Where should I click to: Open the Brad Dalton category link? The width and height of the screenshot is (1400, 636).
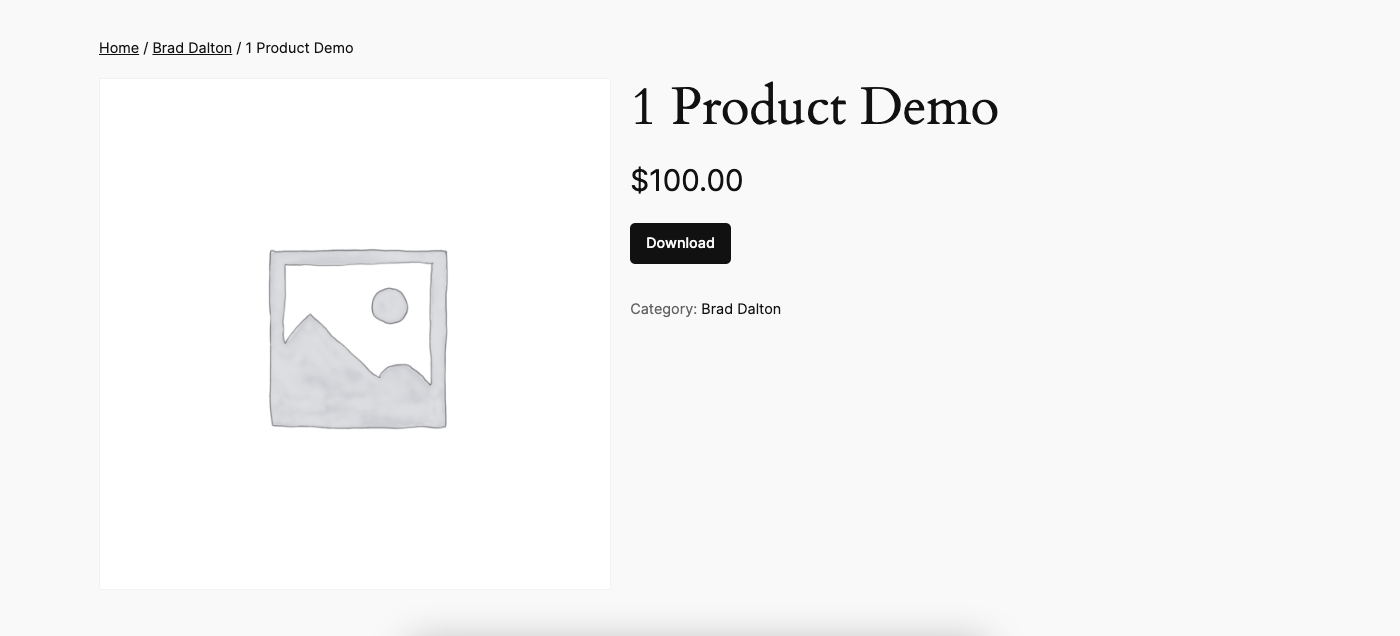740,309
